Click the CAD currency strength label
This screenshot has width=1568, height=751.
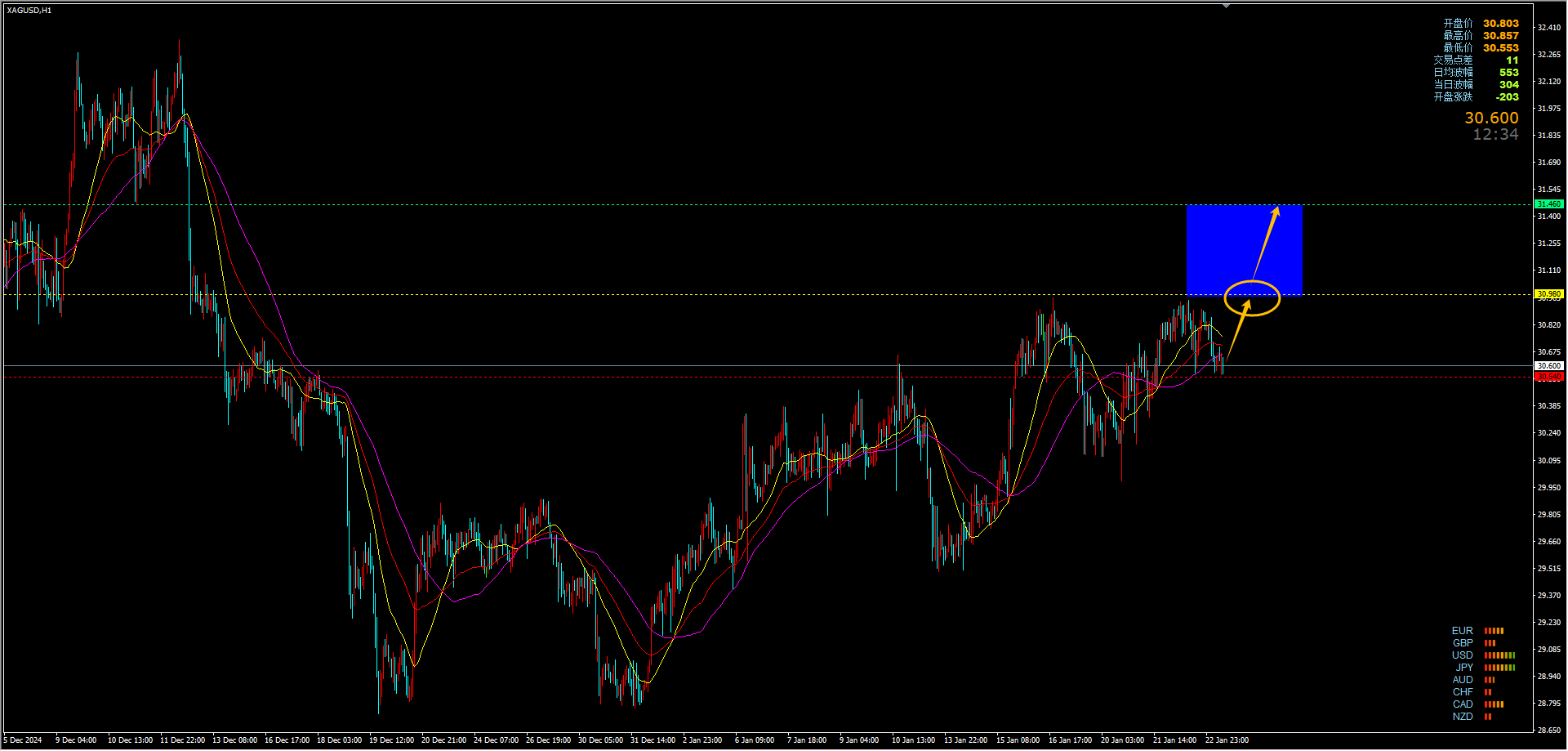pyautogui.click(x=1463, y=704)
